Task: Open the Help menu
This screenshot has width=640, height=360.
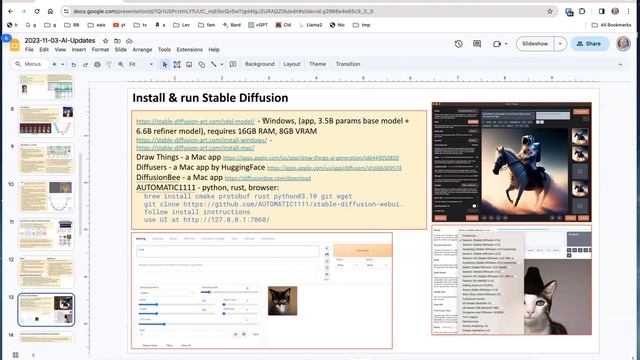Action: coord(214,50)
